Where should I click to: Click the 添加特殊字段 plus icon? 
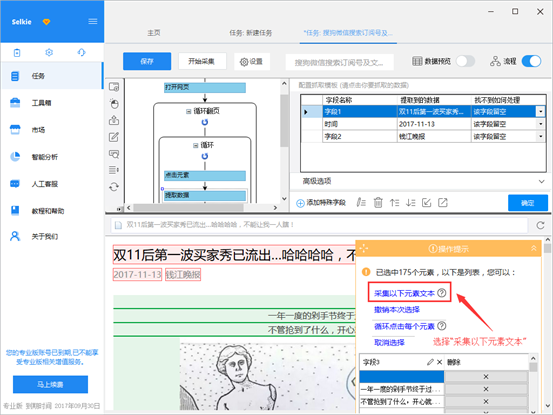(x=300, y=203)
